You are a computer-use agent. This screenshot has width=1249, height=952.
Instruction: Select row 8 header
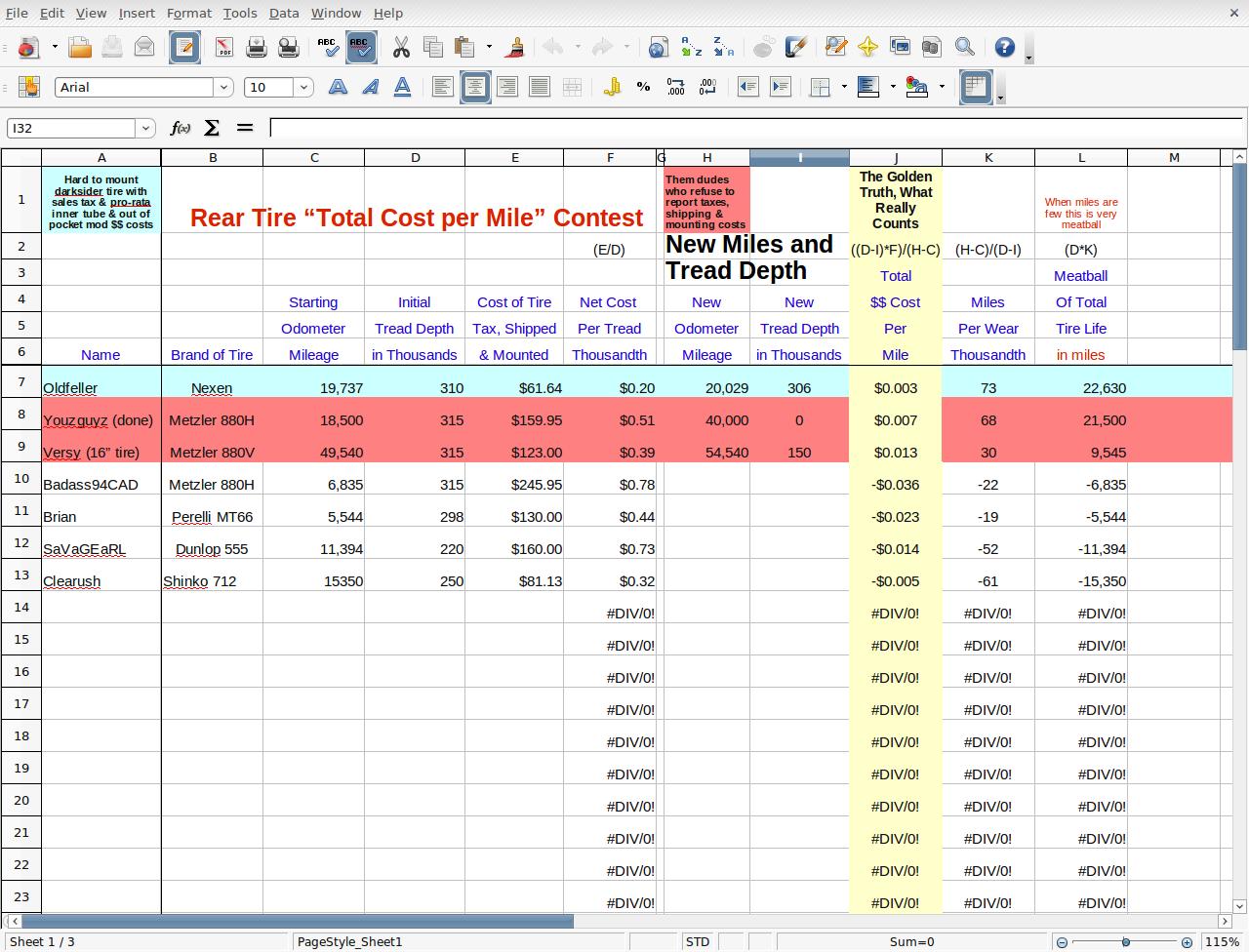pos(20,415)
